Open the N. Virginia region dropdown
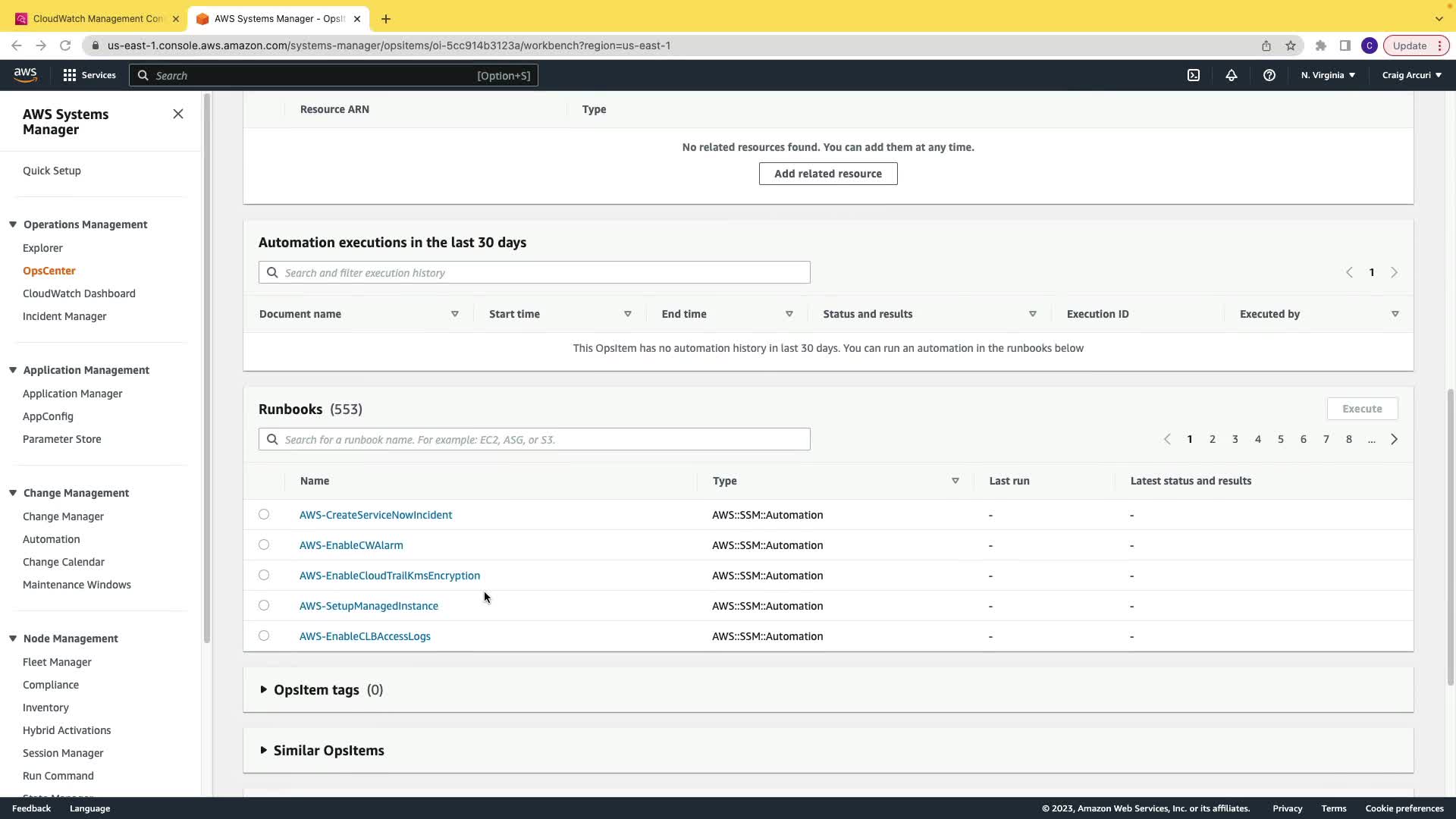1456x819 pixels. pos(1328,75)
